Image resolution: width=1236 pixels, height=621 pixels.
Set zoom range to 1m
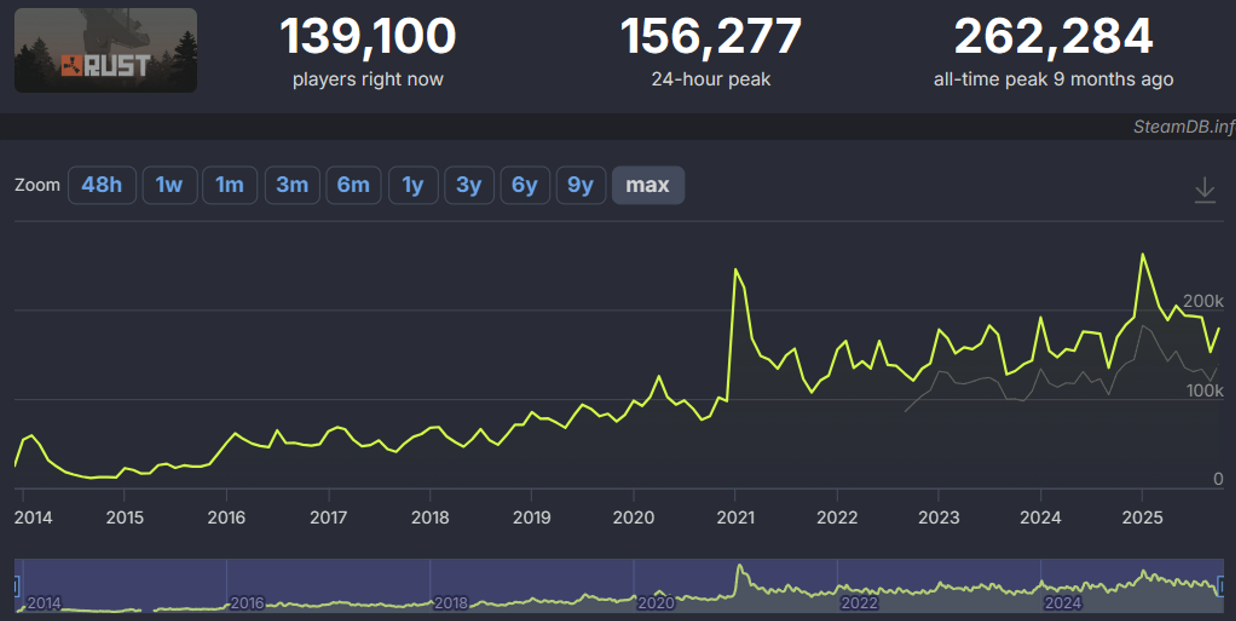pyautogui.click(x=230, y=185)
